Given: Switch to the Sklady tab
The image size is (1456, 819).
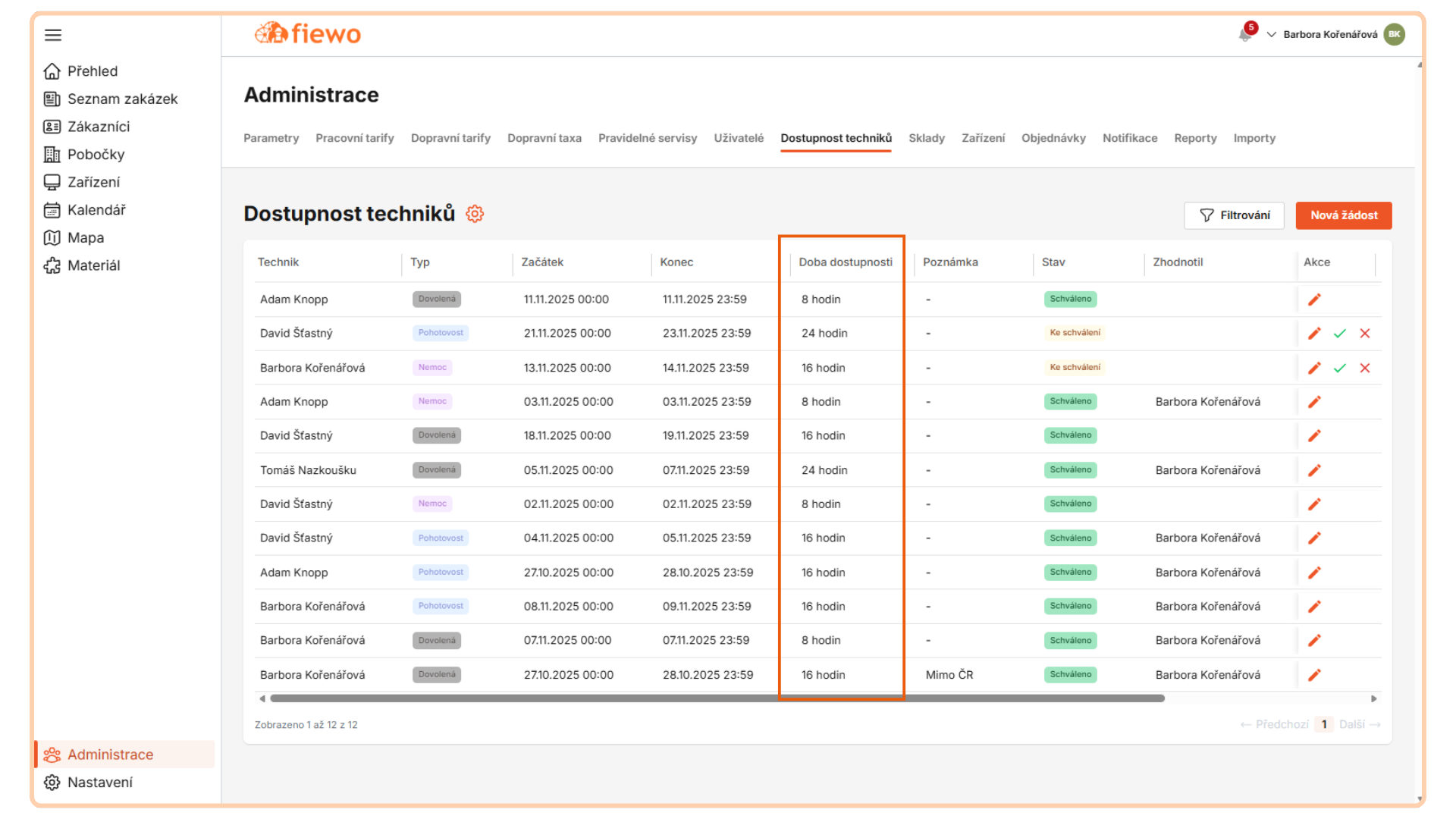Looking at the screenshot, I should click(926, 138).
